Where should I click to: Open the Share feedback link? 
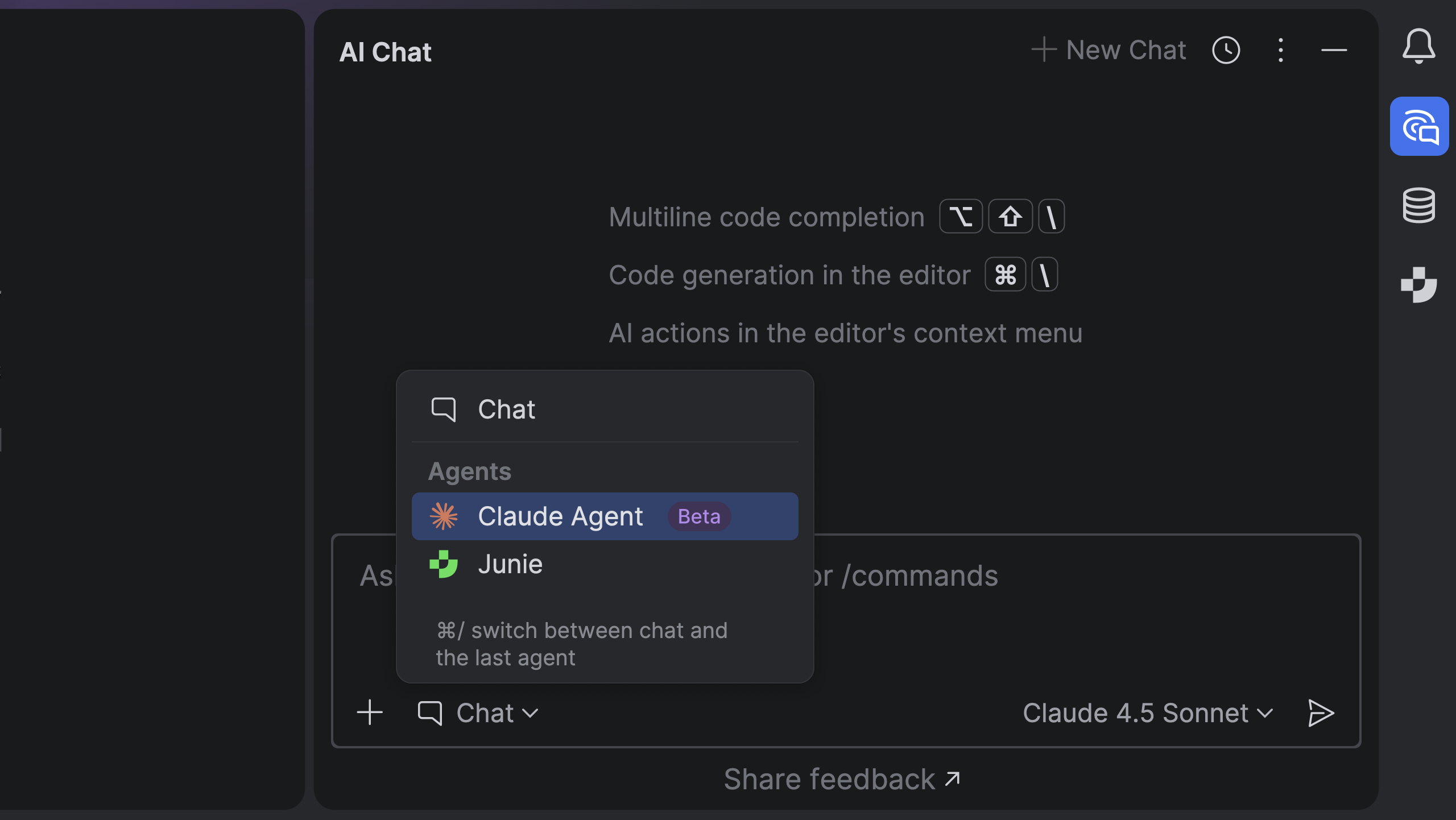click(842, 779)
